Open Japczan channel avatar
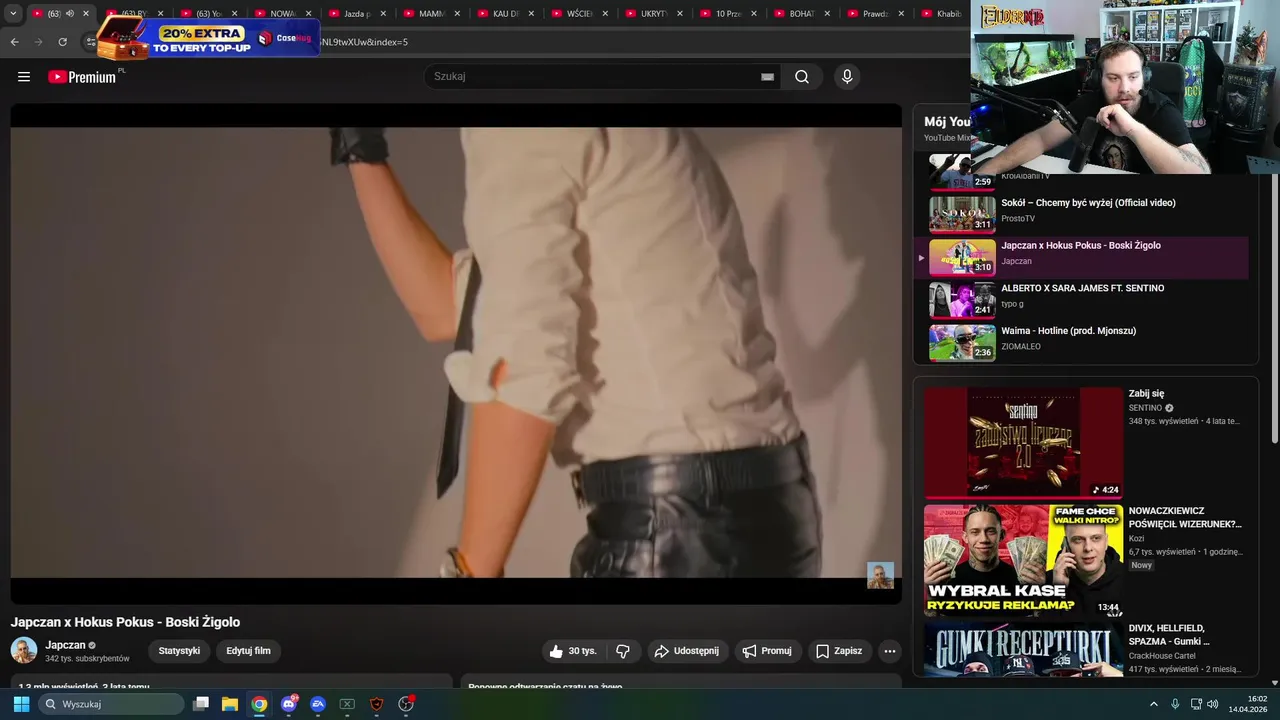Viewport: 1280px width, 720px height. tap(24, 650)
